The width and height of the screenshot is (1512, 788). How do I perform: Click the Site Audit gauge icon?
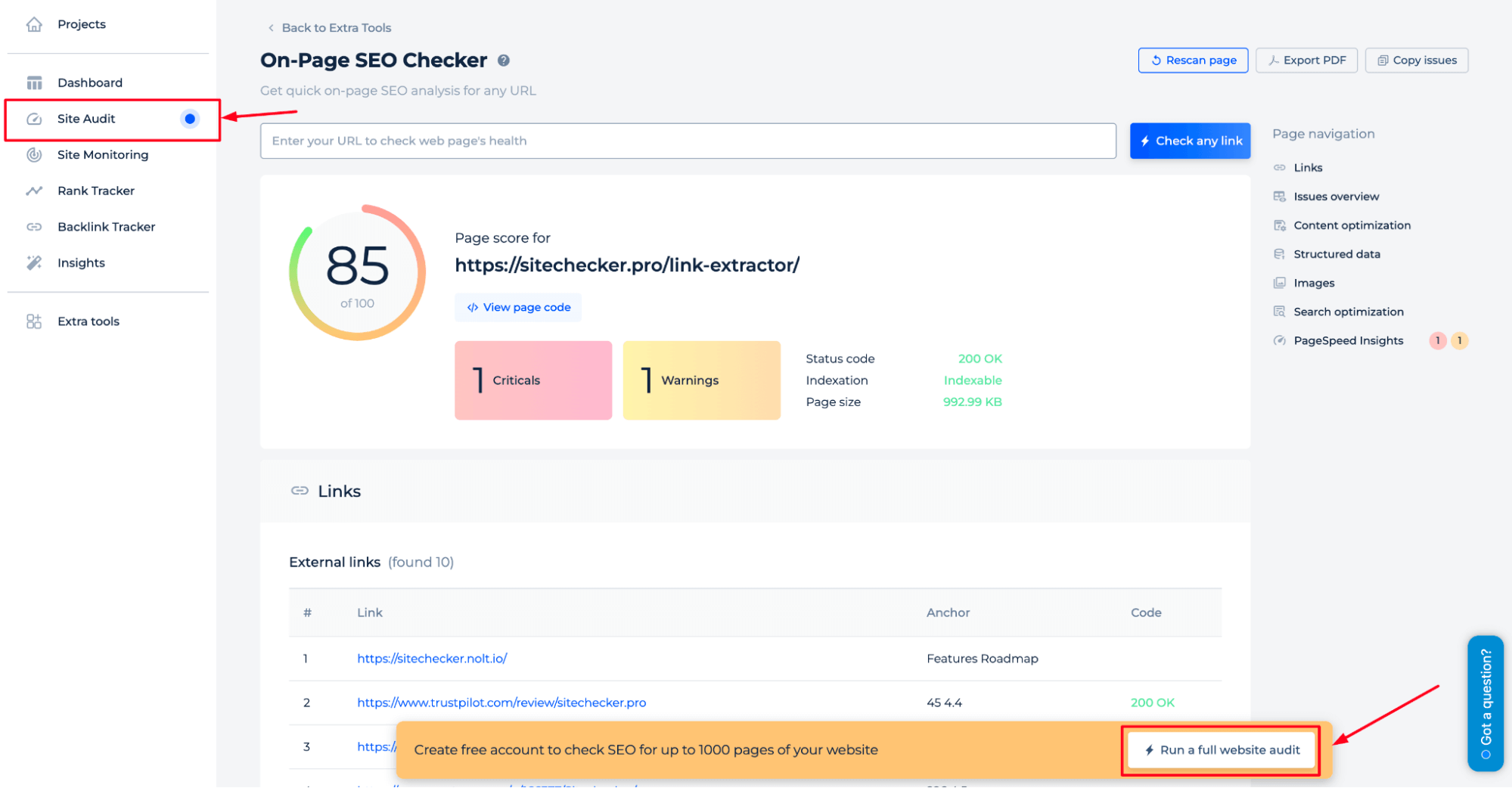coord(34,119)
